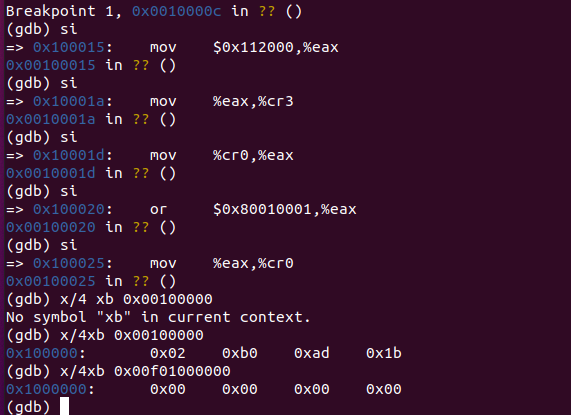Image resolution: width=571 pixels, height=415 pixels.
Task: Select address 0x100015 in first instruction
Action: 68,47
